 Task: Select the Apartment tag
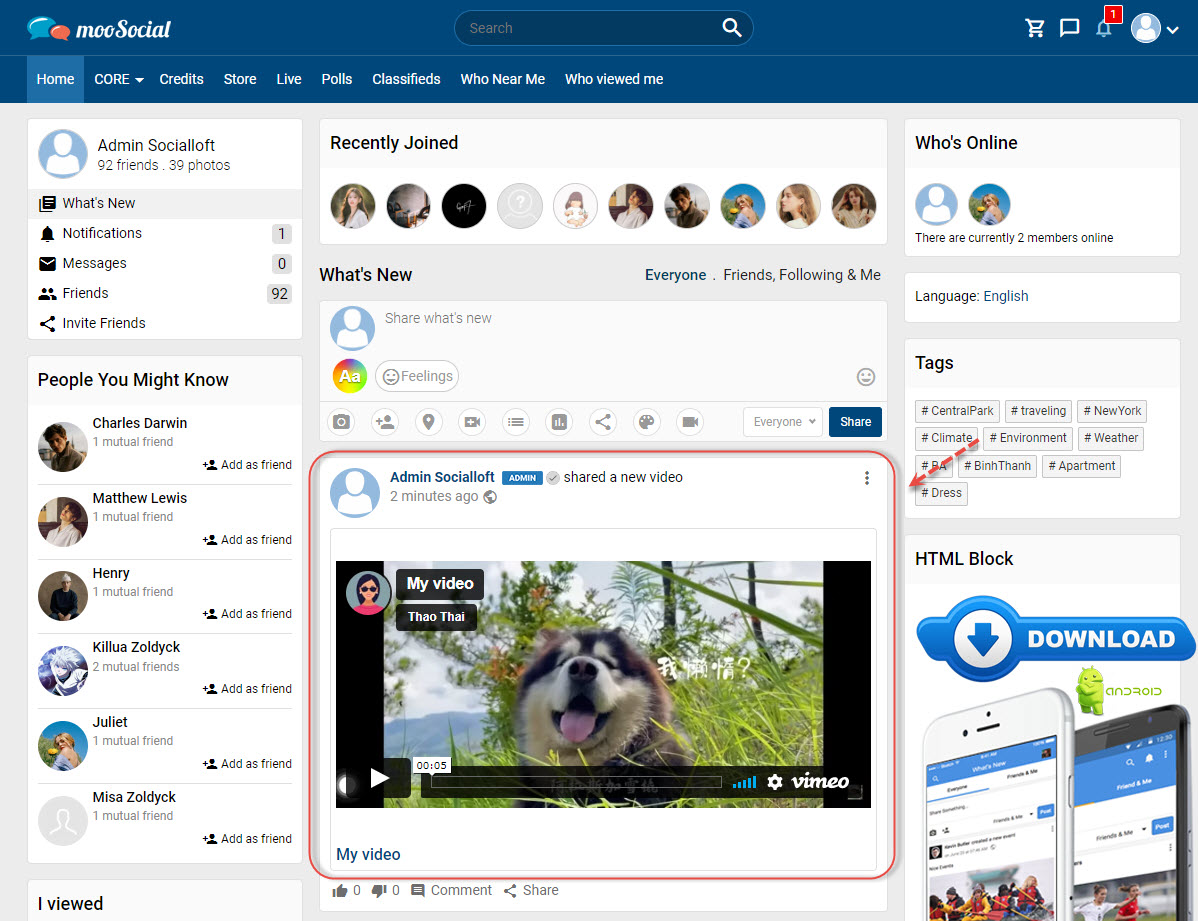(1081, 466)
